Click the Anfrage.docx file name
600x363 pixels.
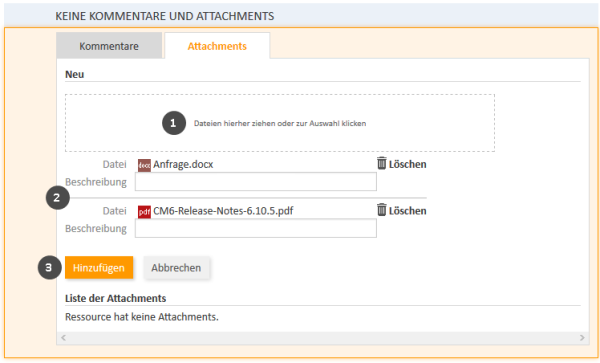tap(183, 164)
